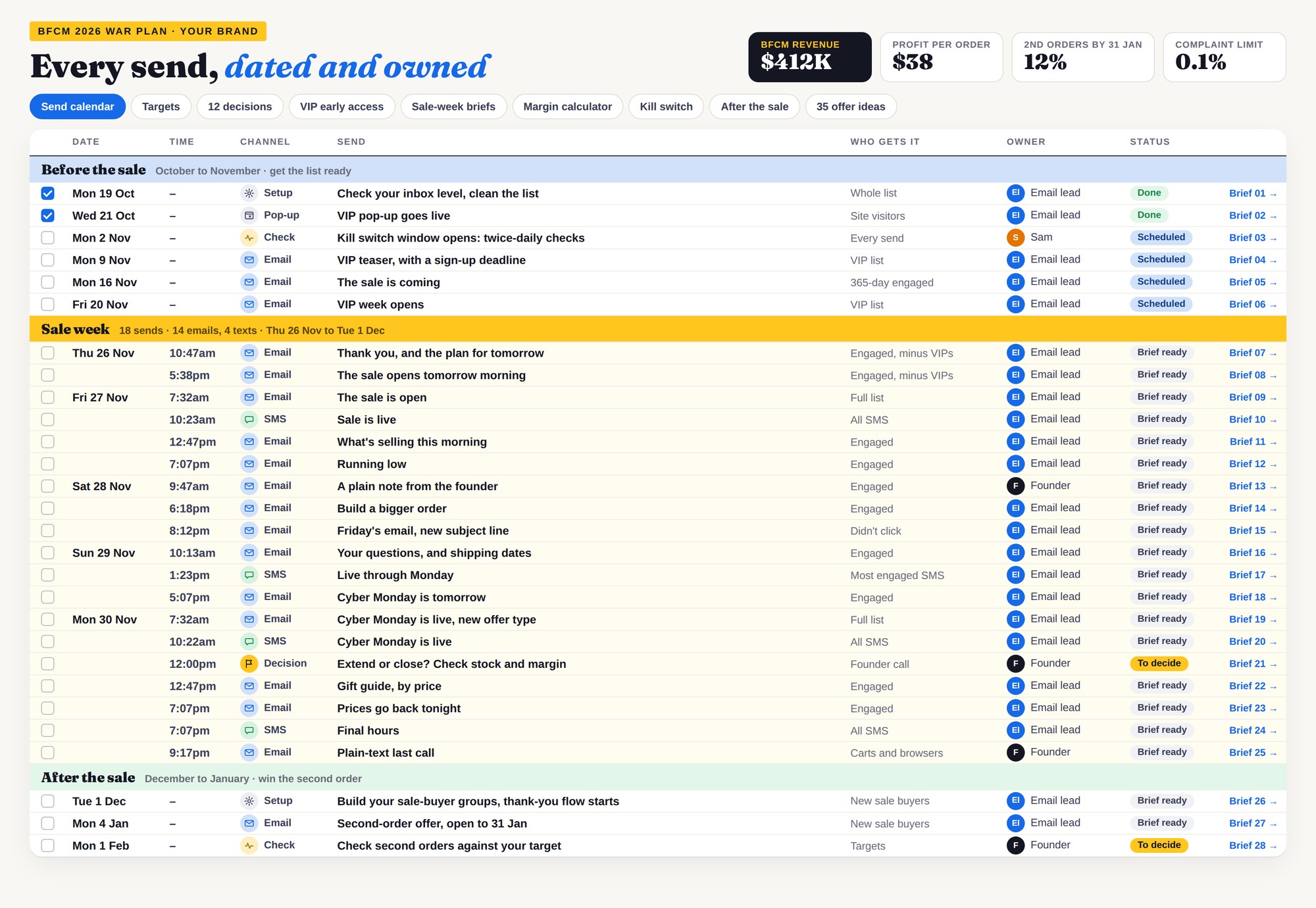Click the Check pulse icon for Mon 2 Nov
Image resolution: width=1316 pixels, height=908 pixels.
[249, 238]
